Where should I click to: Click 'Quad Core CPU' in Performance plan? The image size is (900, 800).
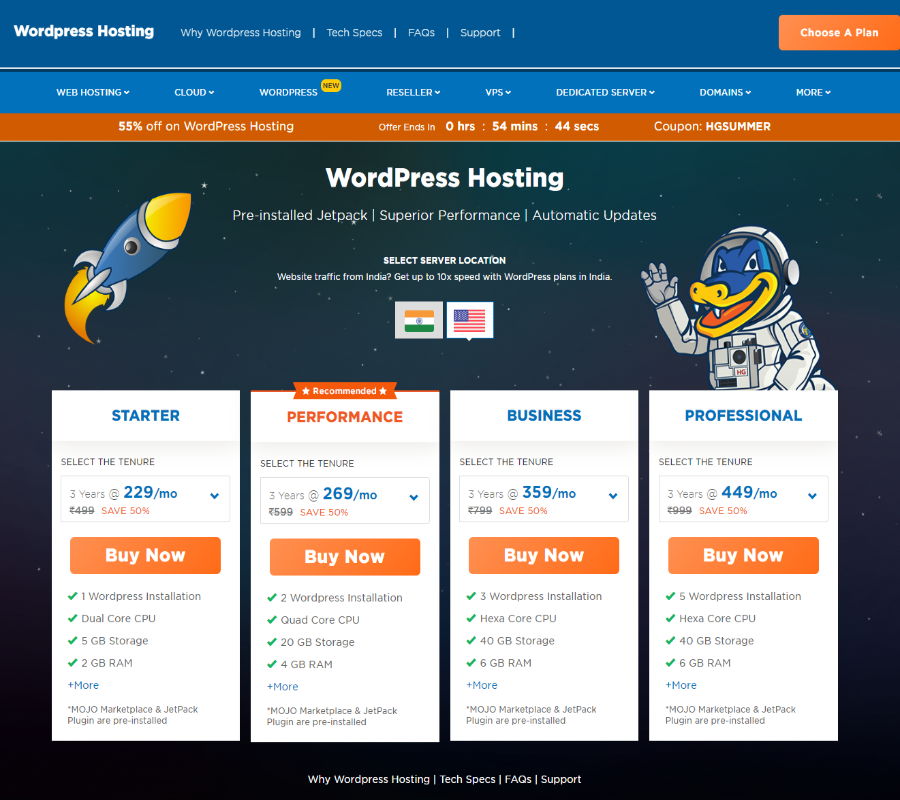pyautogui.click(x=320, y=620)
